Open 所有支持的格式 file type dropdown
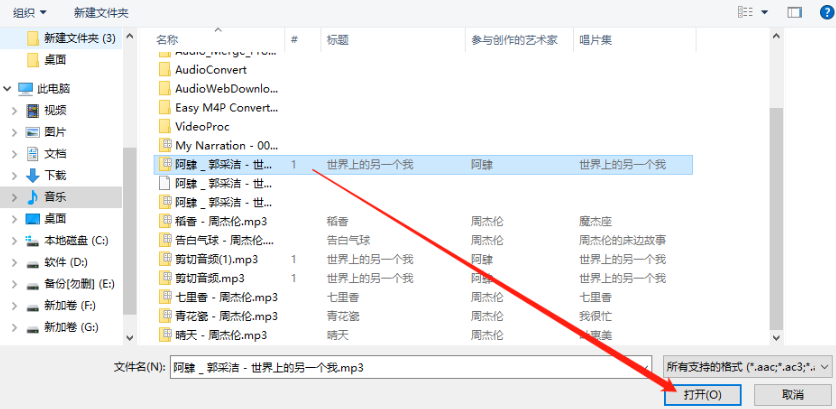The image size is (836, 409). [x=747, y=367]
